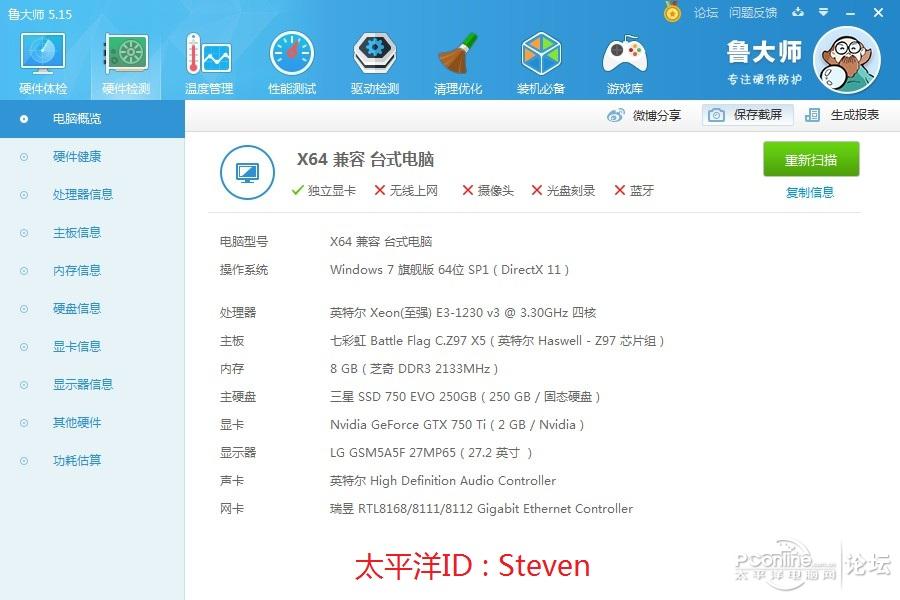
Task: Open the 硬件体检 hardware checkup section
Action: pyautogui.click(x=43, y=63)
